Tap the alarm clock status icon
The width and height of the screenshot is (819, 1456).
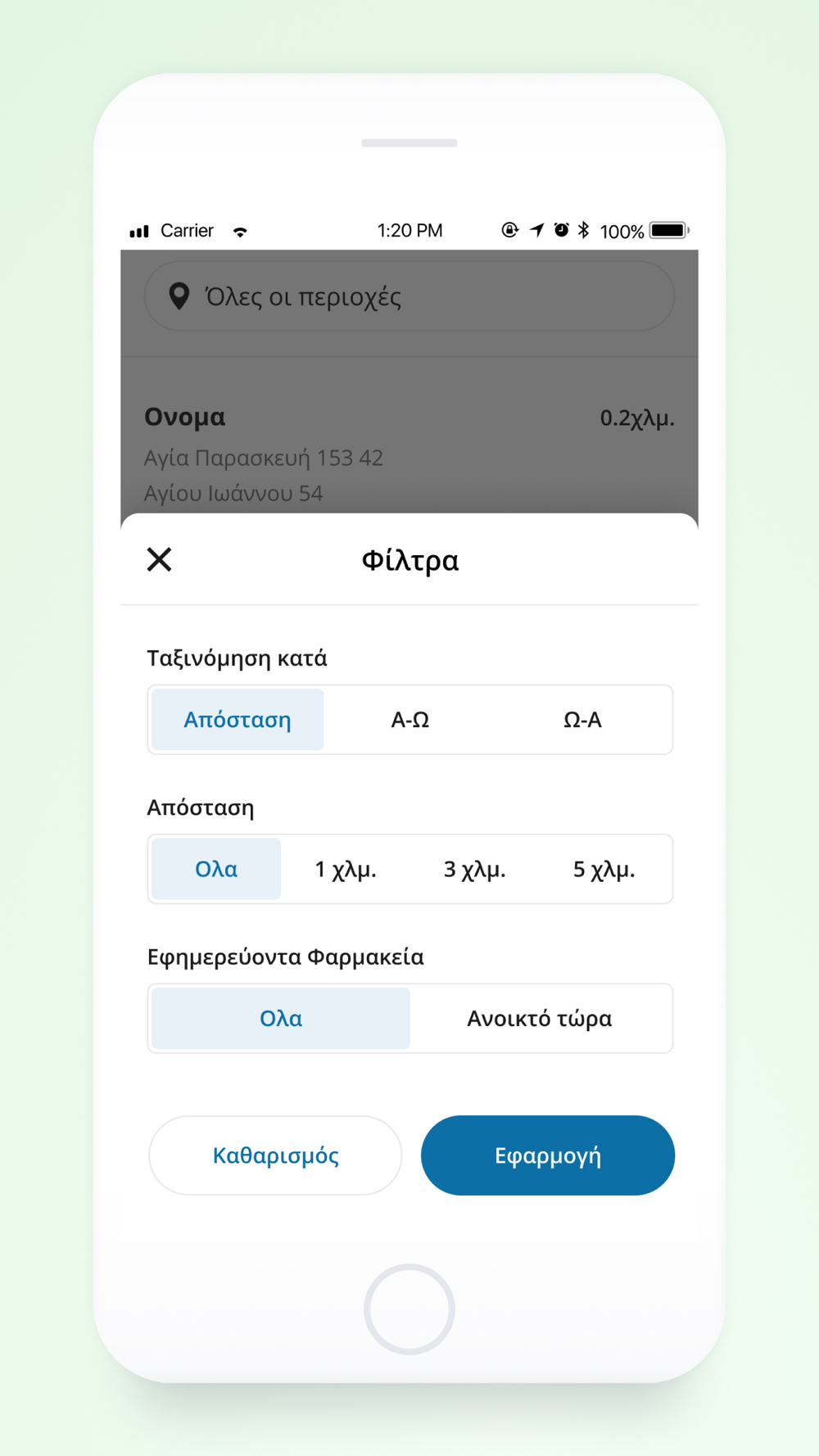point(561,230)
